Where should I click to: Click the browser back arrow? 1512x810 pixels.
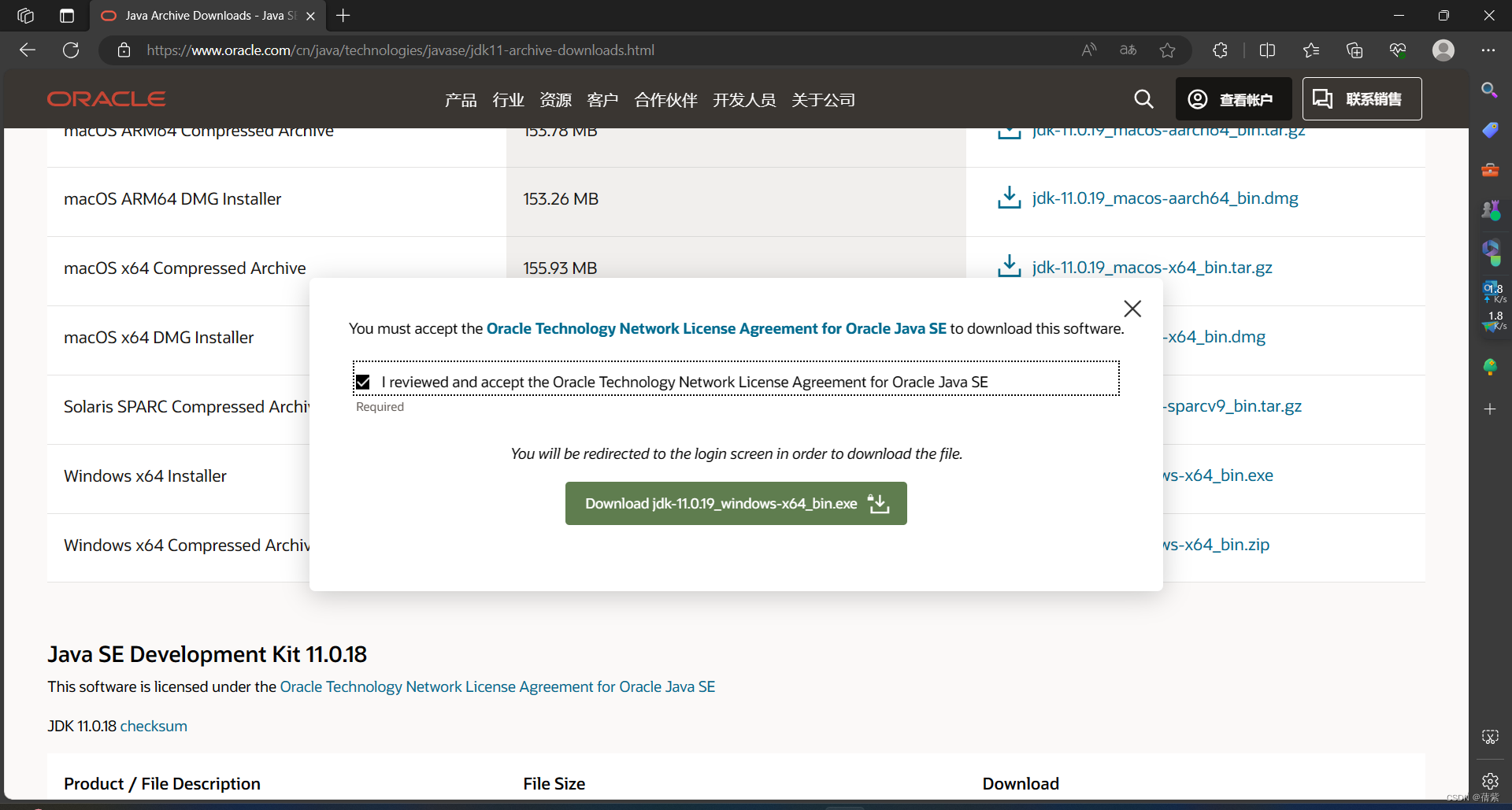pyautogui.click(x=28, y=50)
